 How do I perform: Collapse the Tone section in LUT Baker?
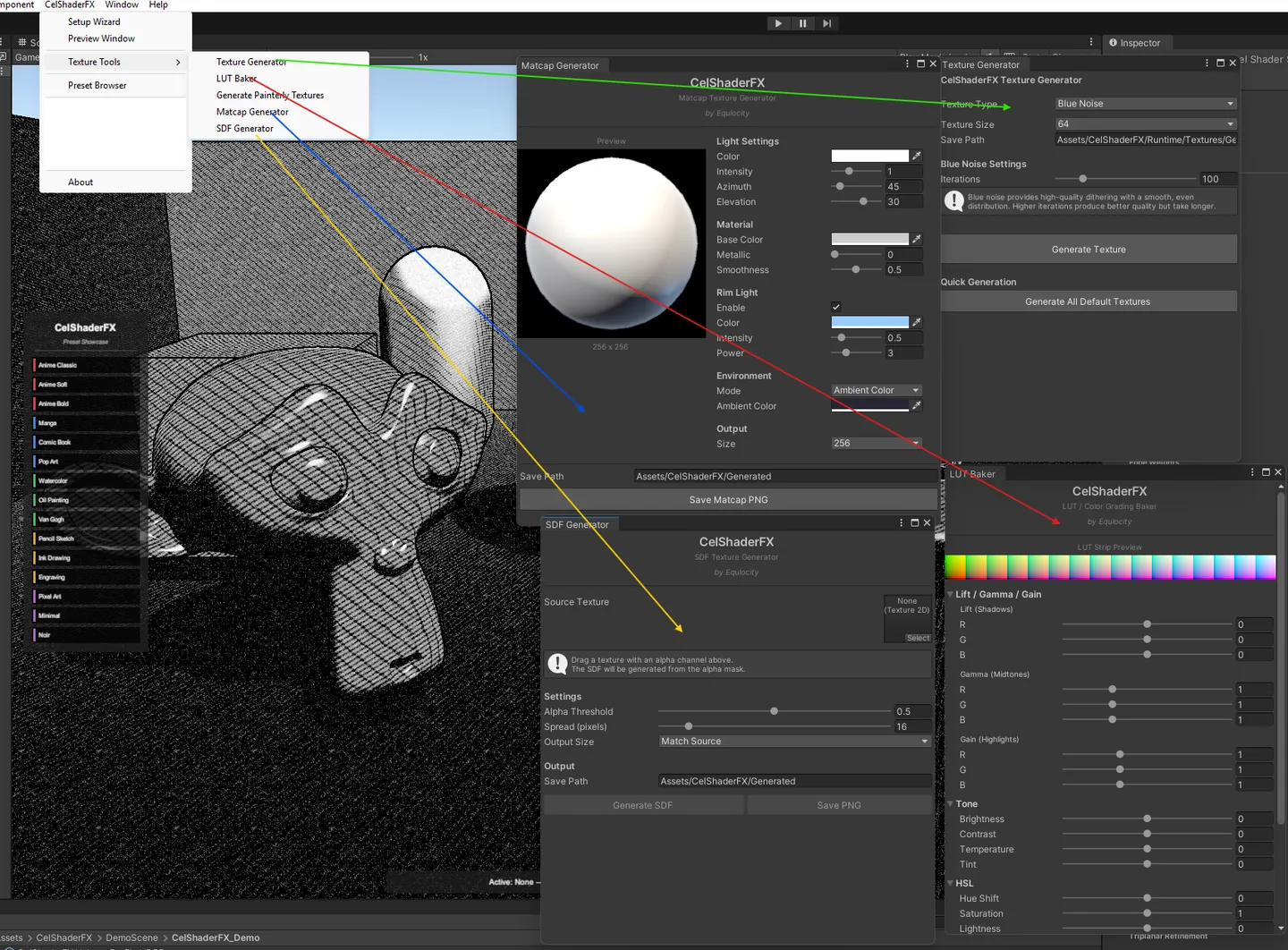click(950, 804)
